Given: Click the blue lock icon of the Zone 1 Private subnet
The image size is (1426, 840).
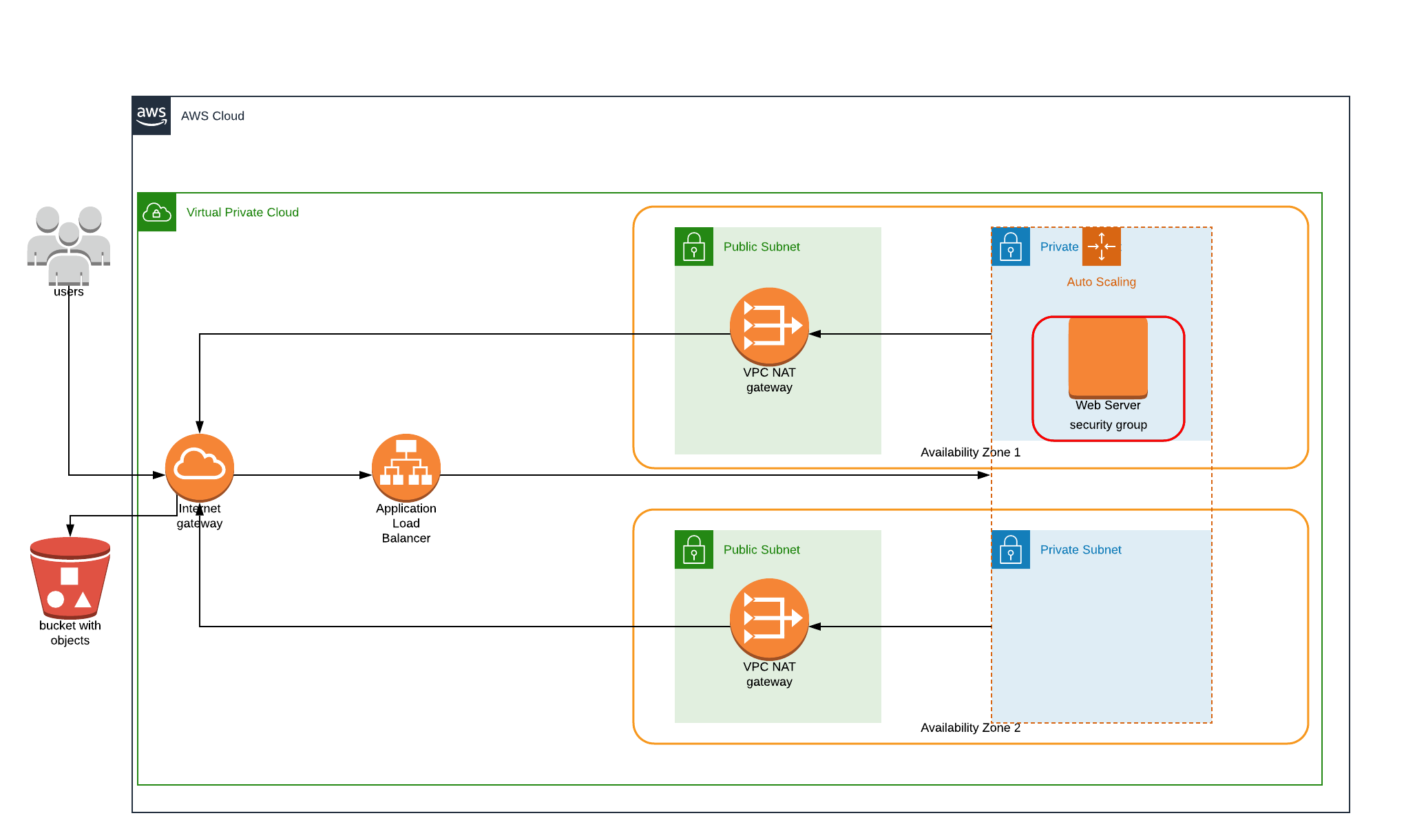Looking at the screenshot, I should [x=1011, y=246].
